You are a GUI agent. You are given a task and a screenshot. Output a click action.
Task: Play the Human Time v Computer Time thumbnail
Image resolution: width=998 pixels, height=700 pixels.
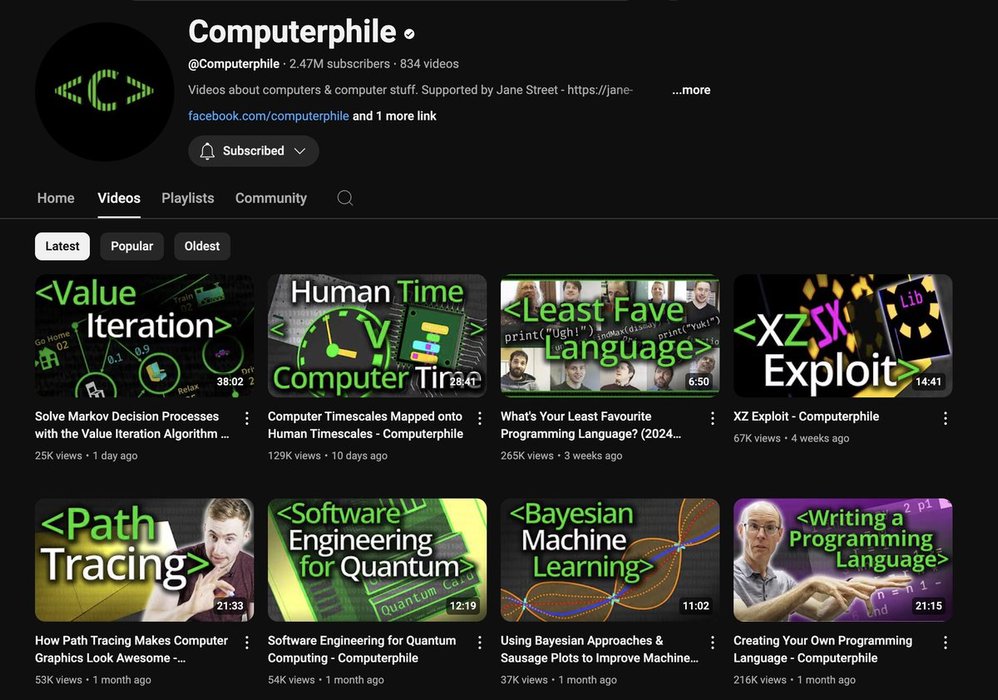tap(377, 336)
